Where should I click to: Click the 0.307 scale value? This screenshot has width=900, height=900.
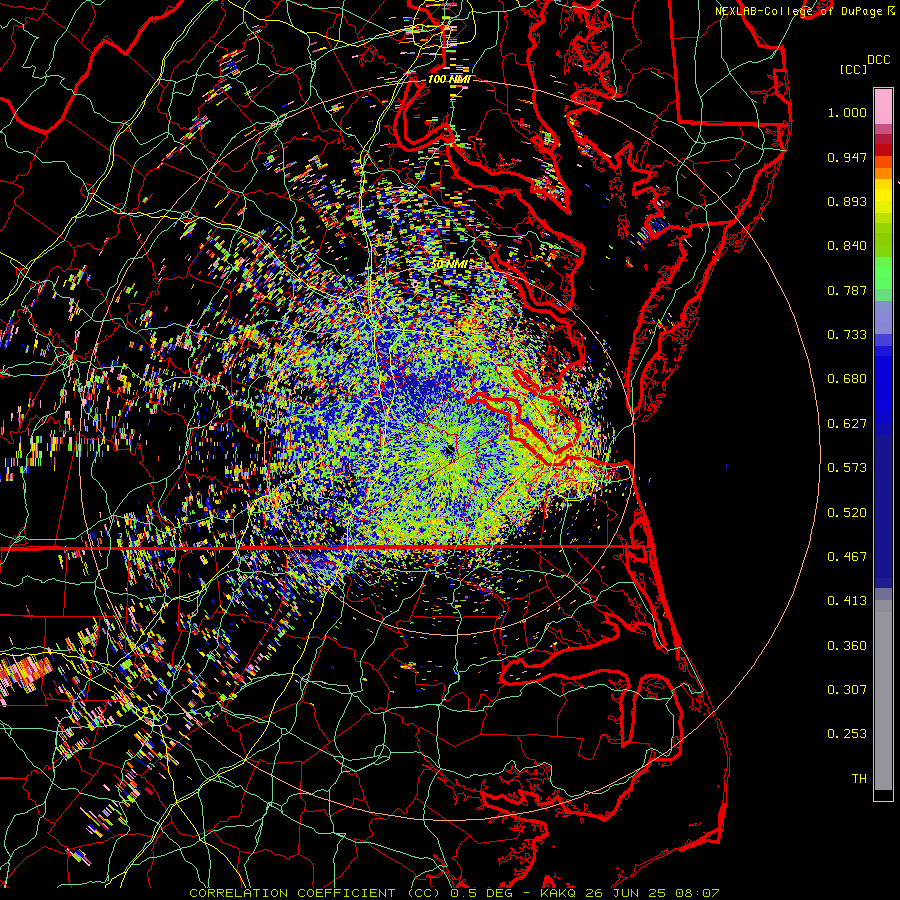(x=847, y=690)
